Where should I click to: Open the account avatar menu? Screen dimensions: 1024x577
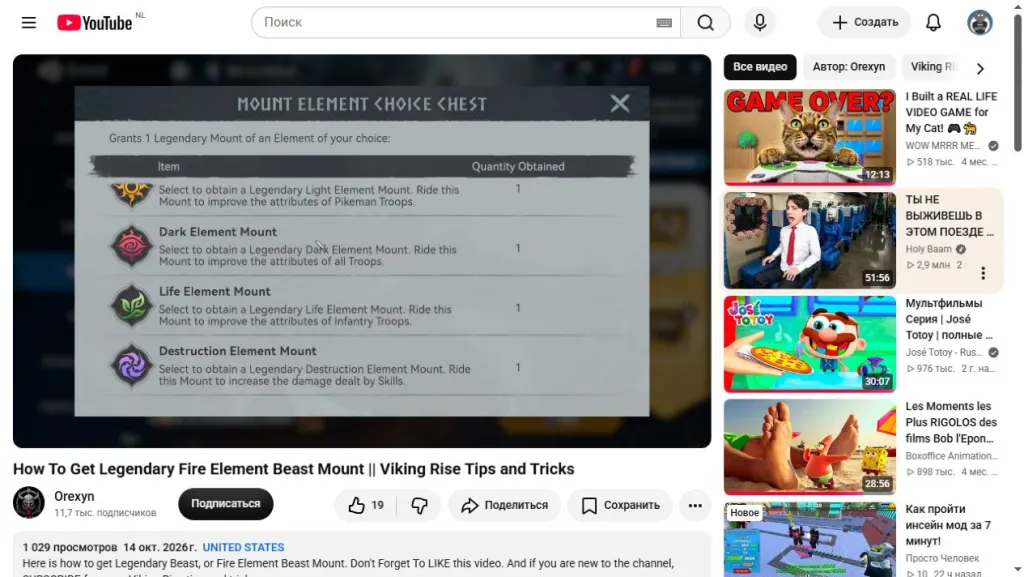(980, 23)
